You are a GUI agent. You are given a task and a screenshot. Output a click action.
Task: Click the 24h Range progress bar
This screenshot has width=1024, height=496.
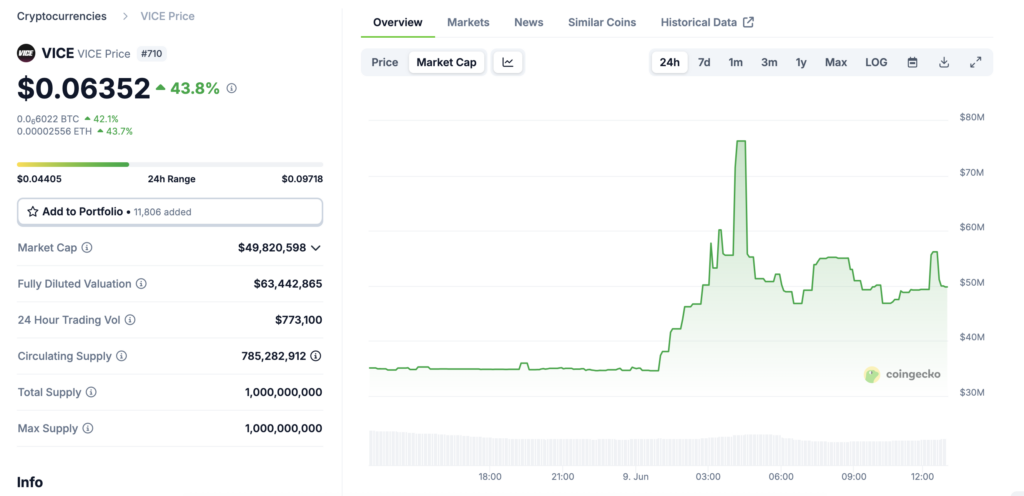coord(170,164)
